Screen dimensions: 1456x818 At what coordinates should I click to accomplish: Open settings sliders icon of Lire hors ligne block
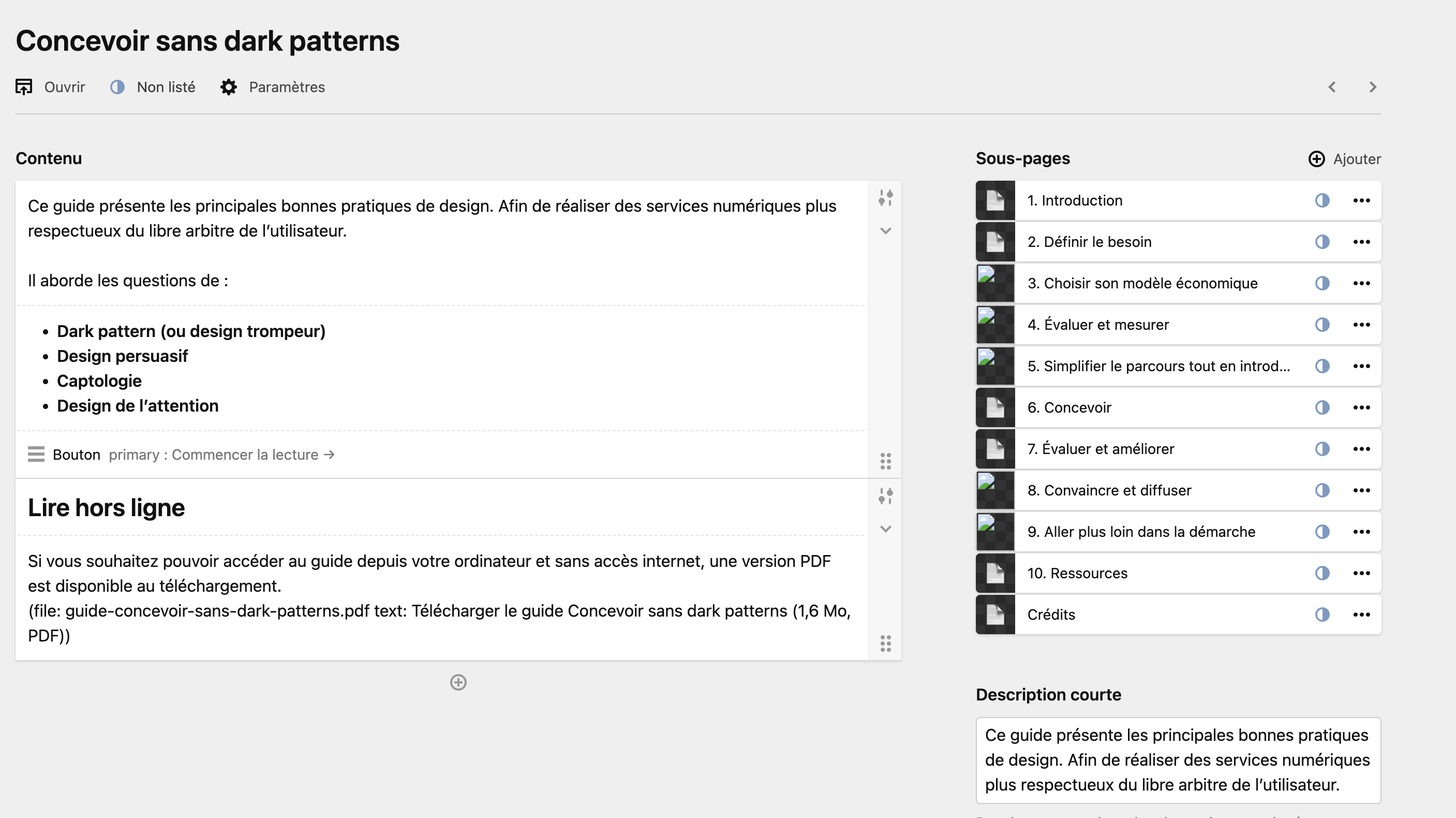(x=885, y=496)
